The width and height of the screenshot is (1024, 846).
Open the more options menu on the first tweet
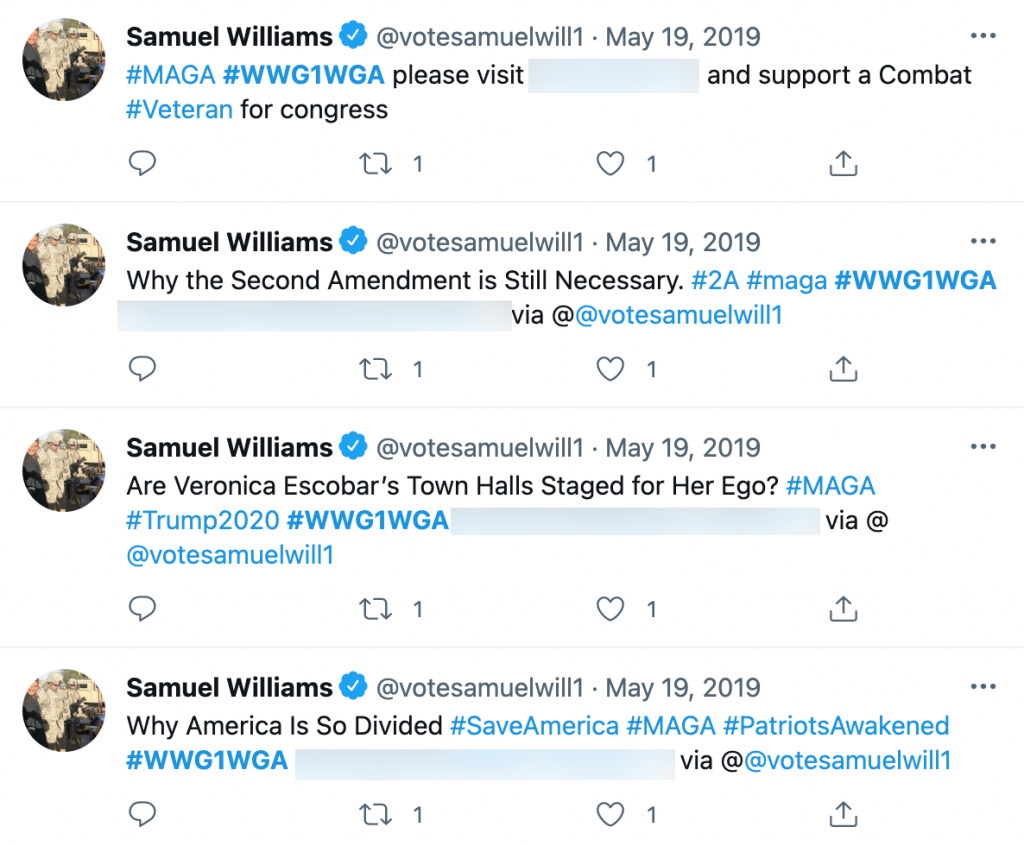[984, 33]
